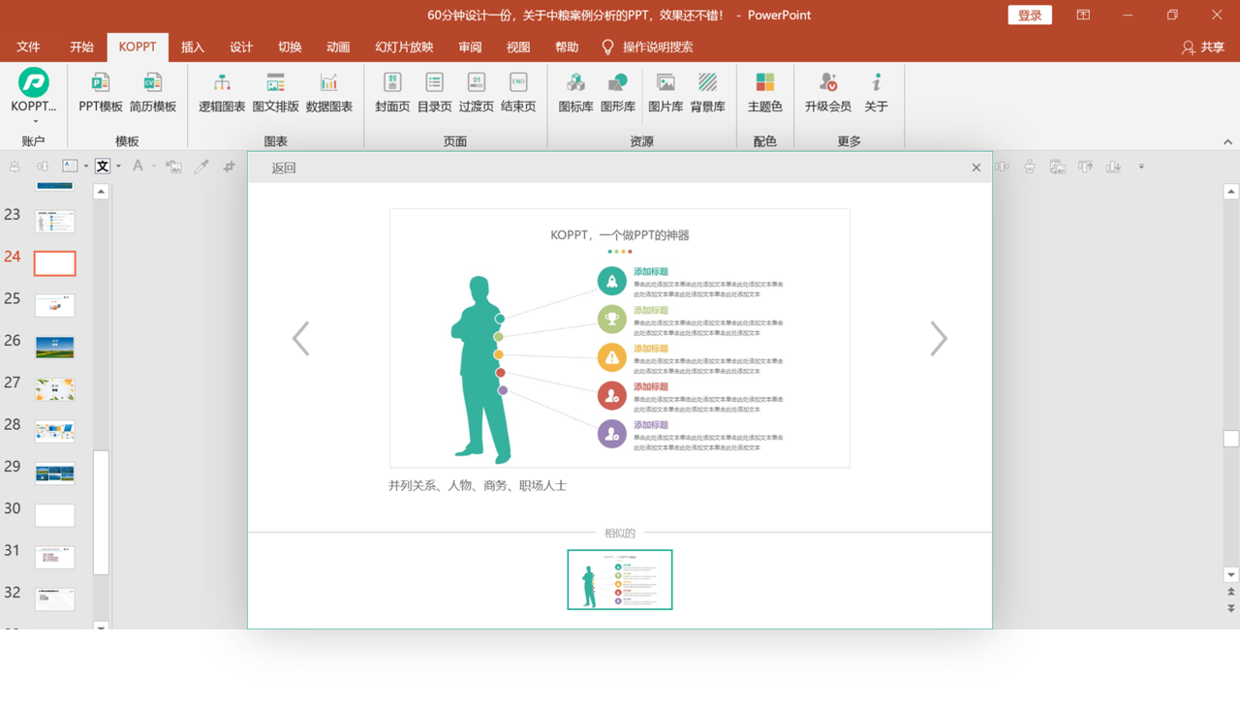The height and width of the screenshot is (704, 1240).
Task: Switch to the 插入 tab
Action: point(193,47)
